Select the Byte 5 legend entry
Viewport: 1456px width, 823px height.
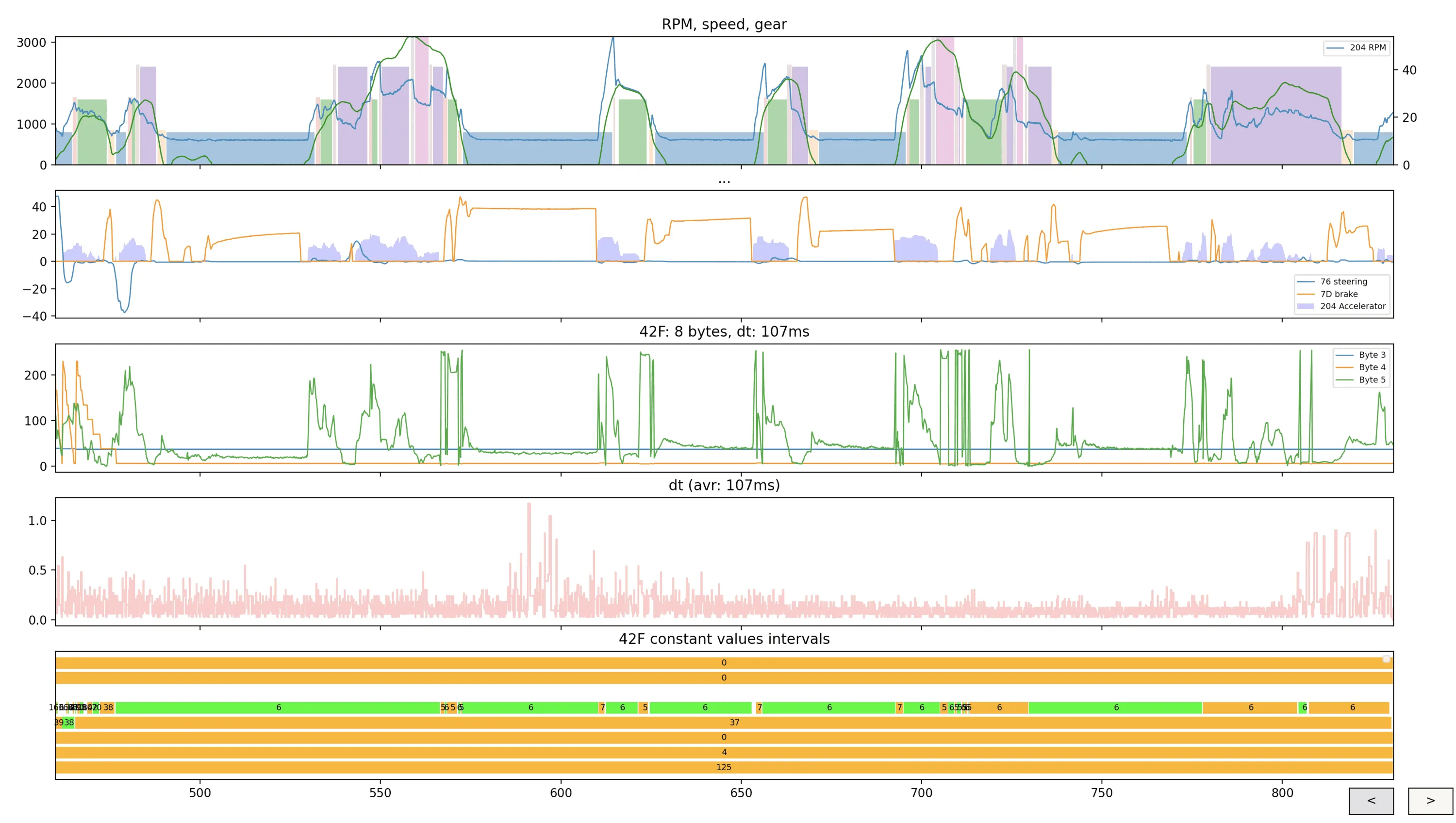click(x=1360, y=380)
